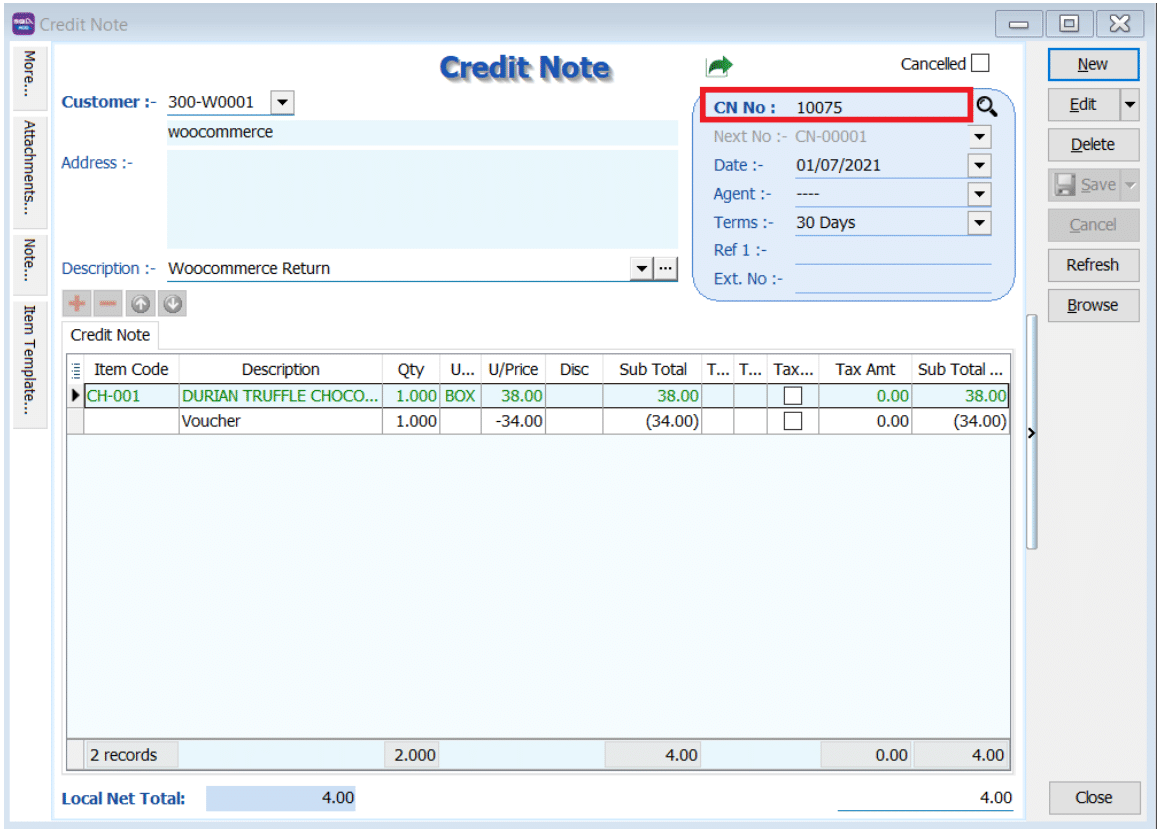Tick tax checkbox for CH-001 row

click(793, 396)
